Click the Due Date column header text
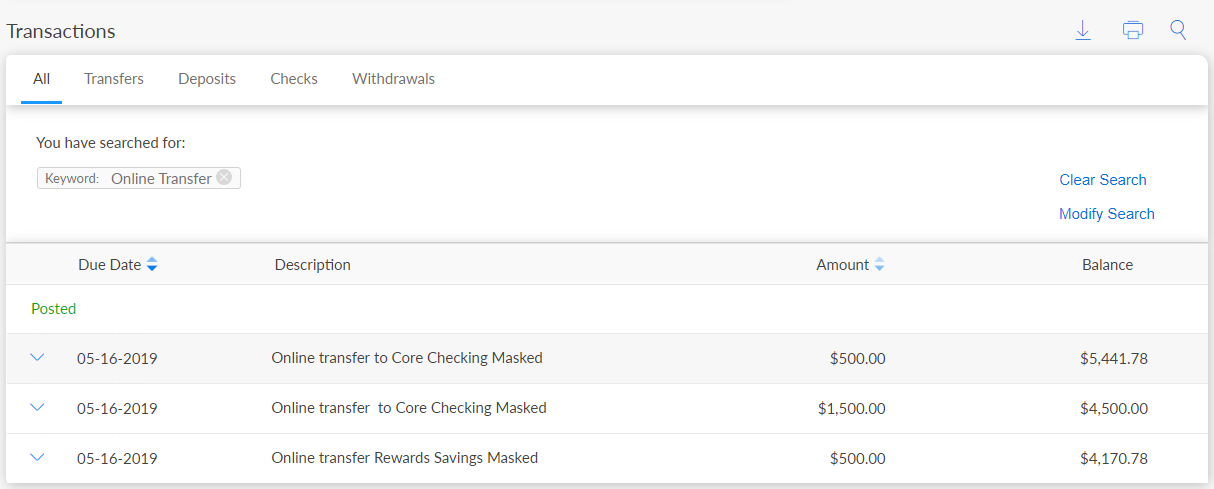Viewport: 1214px width, 489px height. pos(109,265)
